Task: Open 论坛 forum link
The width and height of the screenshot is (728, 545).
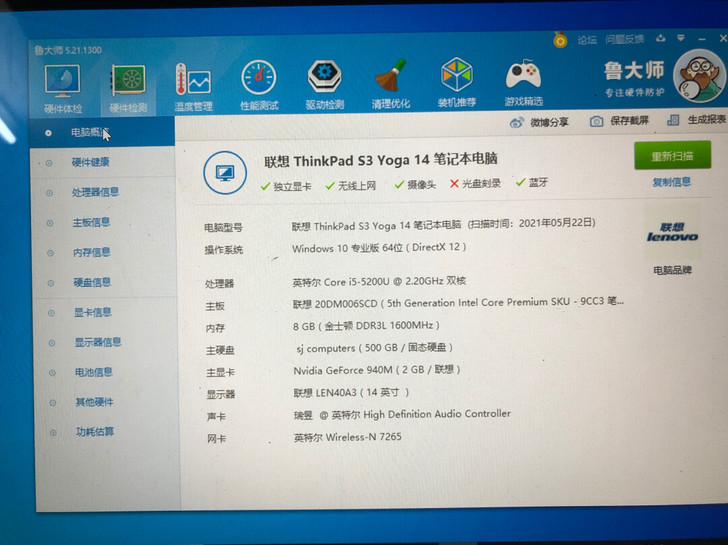Action: point(587,40)
